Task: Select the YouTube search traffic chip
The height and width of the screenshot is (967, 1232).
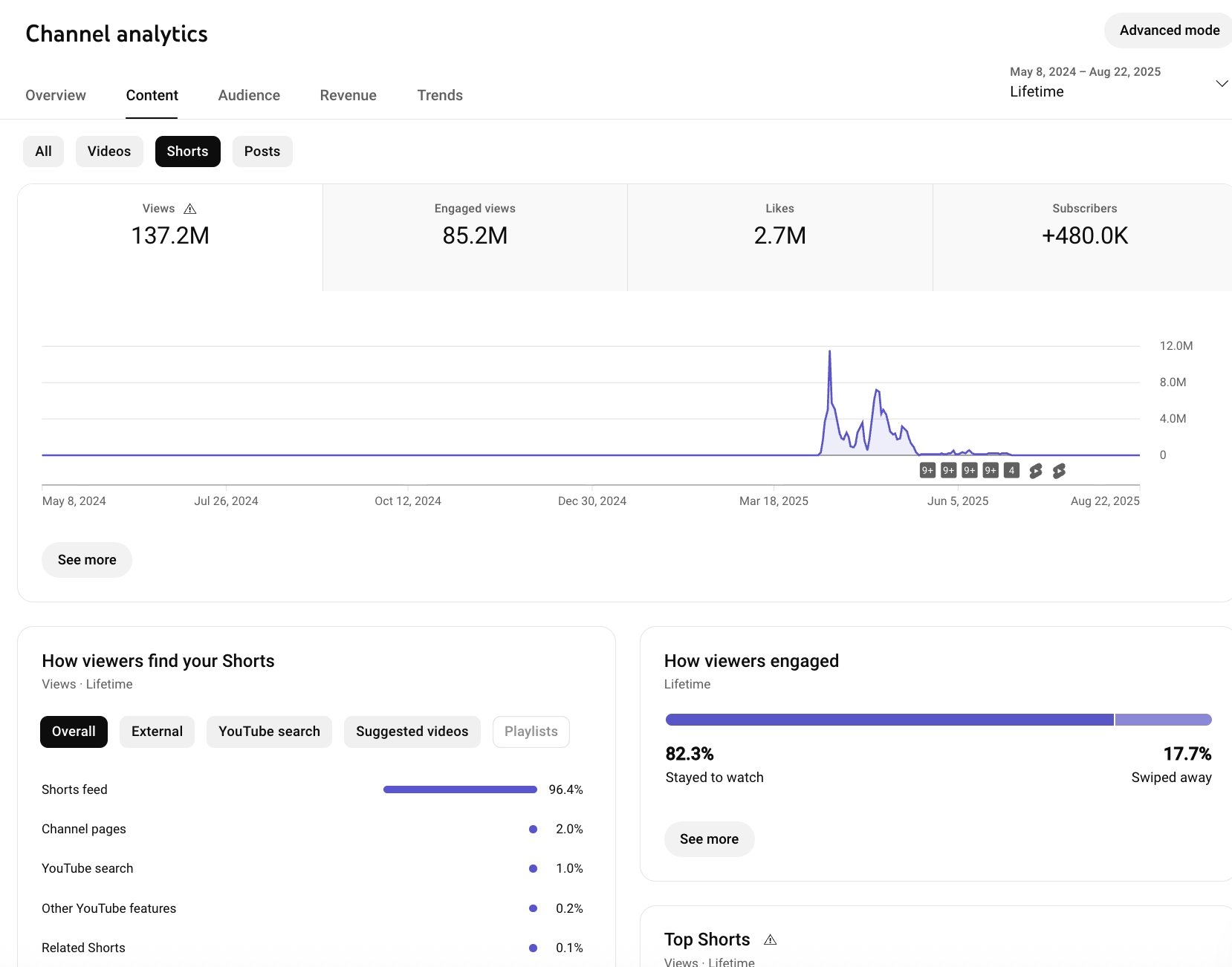Action: pos(269,732)
